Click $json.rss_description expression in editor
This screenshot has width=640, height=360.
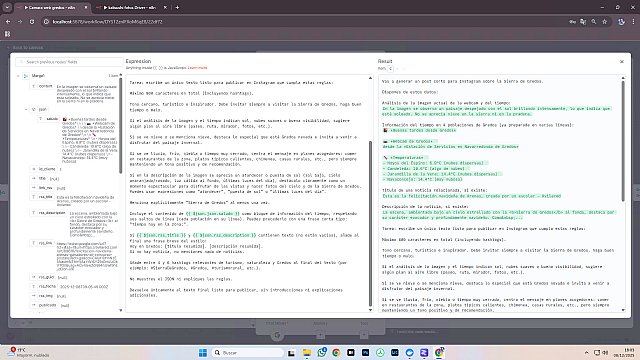click(x=224, y=235)
